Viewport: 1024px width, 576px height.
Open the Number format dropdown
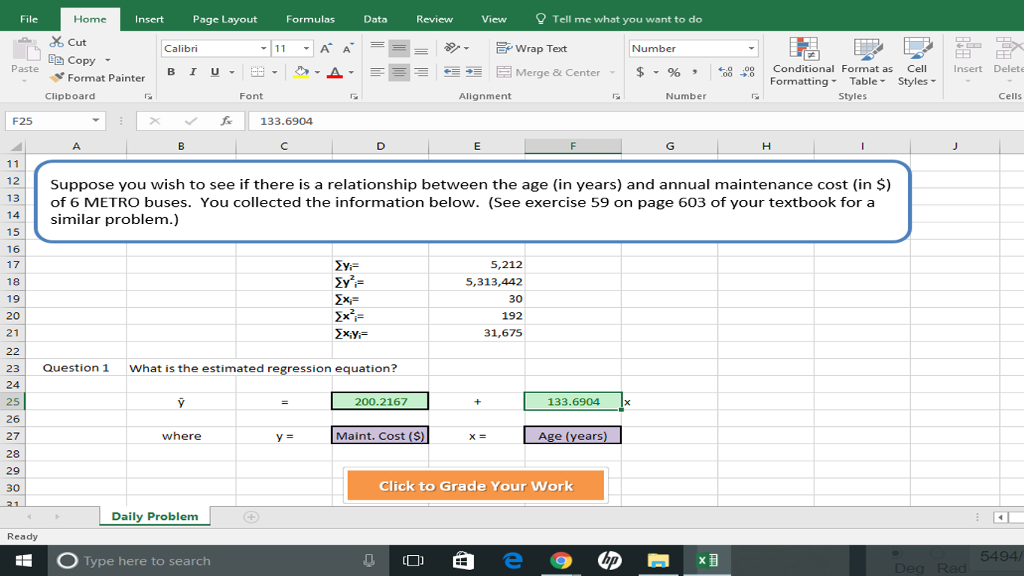tap(752, 48)
